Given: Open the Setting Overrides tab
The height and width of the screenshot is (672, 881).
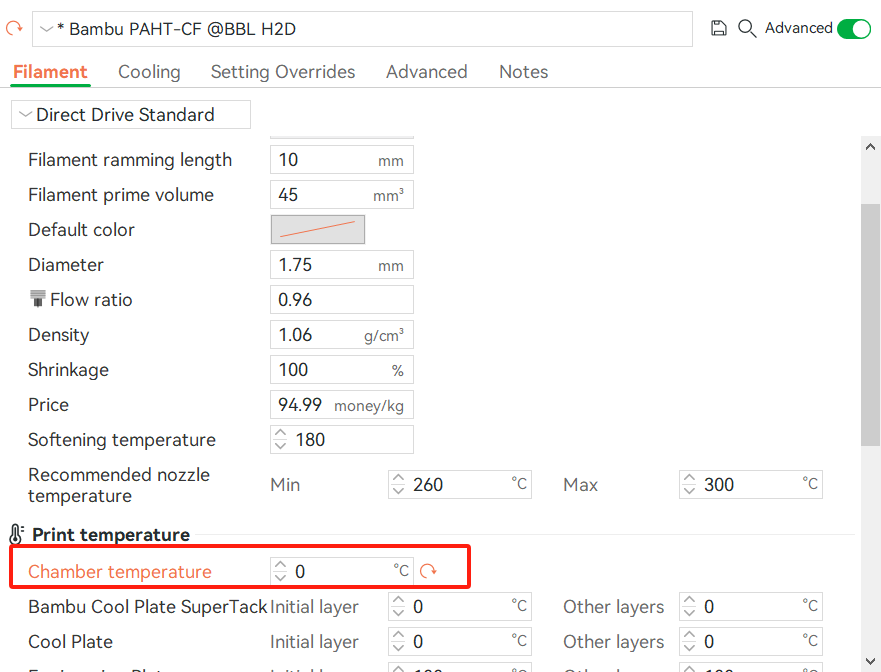Looking at the screenshot, I should point(283,72).
